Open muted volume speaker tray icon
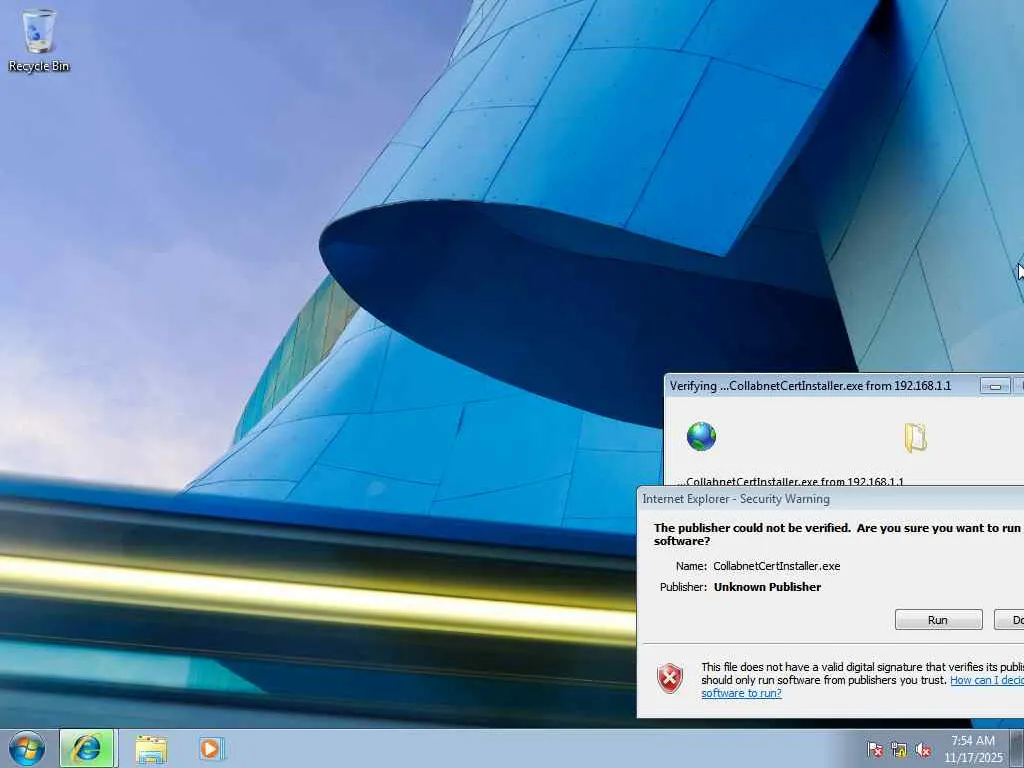Viewport: 1024px width, 768px height. point(923,750)
